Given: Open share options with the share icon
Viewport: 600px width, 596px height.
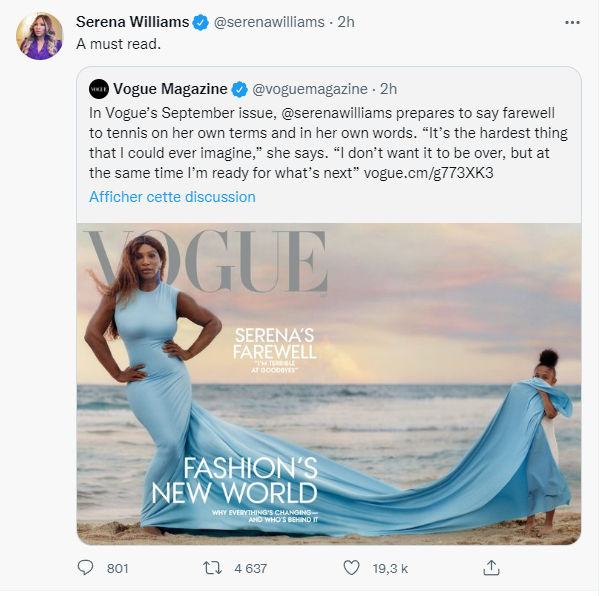Looking at the screenshot, I should coord(491,568).
